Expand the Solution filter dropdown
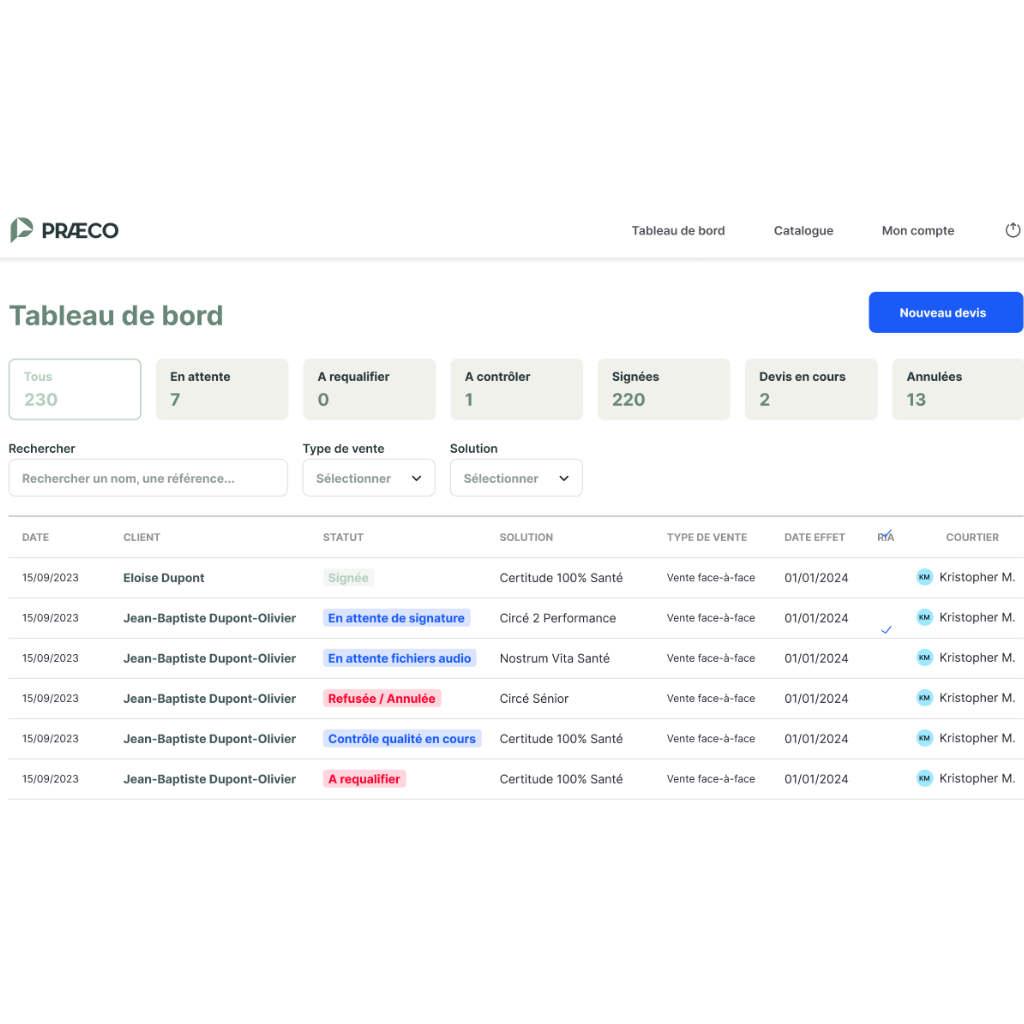 coord(515,478)
